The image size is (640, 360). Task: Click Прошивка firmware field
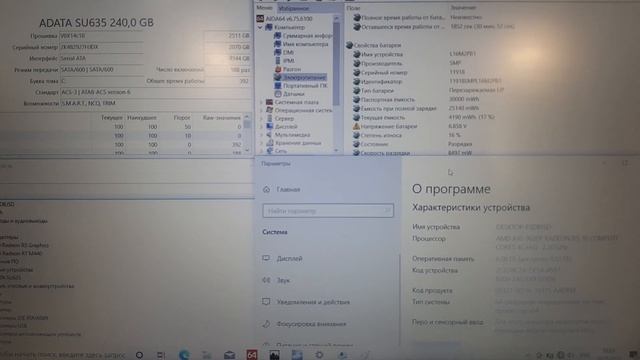(101, 36)
